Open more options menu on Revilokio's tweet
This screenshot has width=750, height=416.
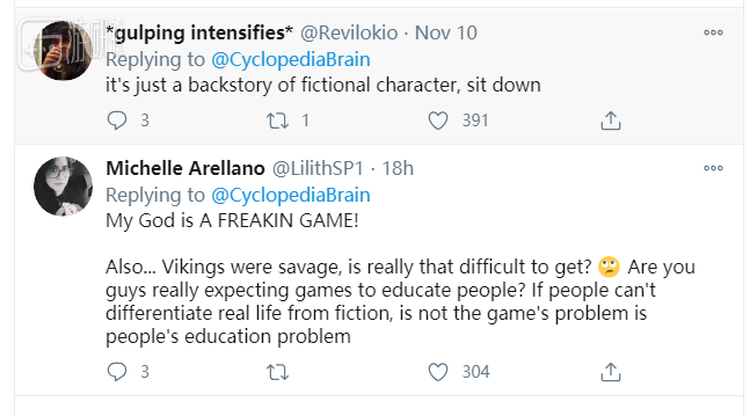[712, 32]
